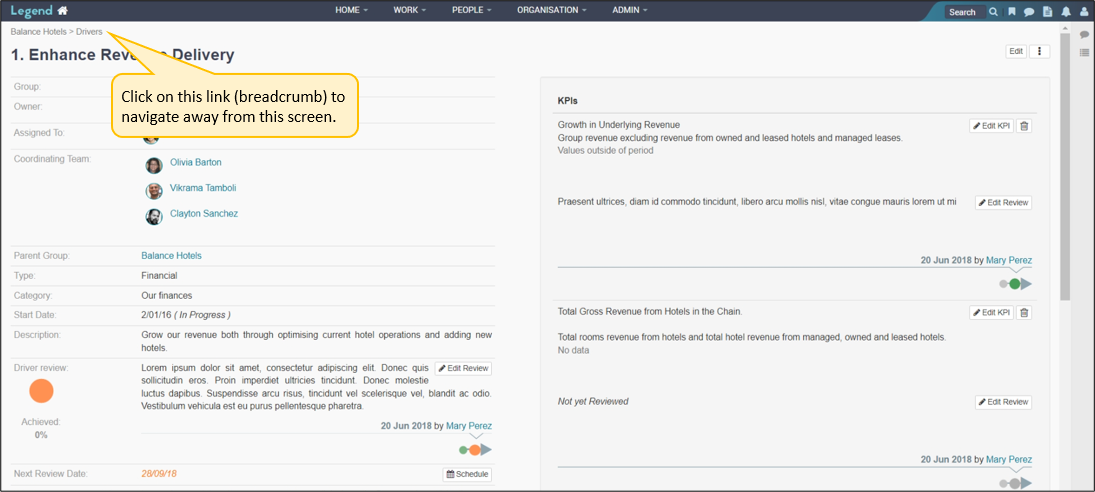Edit the review starting with Praesent ultrices
1095x492 pixels.
[1004, 202]
